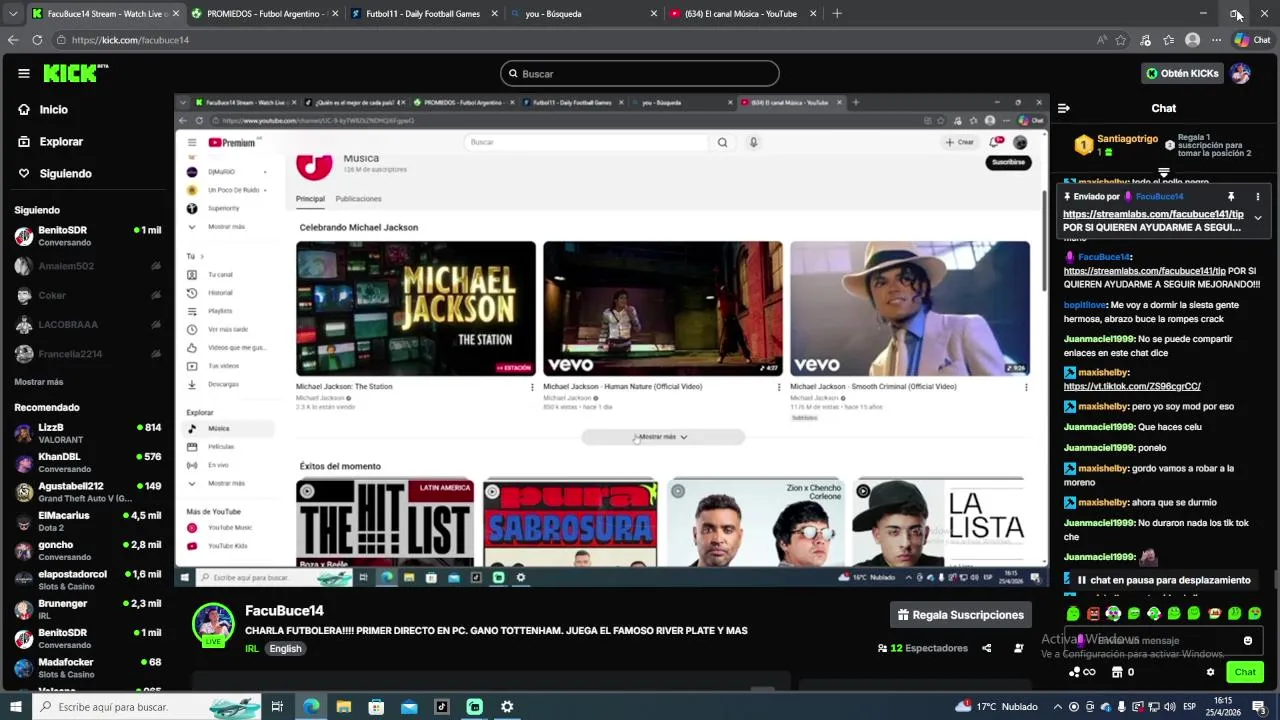Open pinned message three-dot options
This screenshot has height=720, width=1280.
point(1257,197)
